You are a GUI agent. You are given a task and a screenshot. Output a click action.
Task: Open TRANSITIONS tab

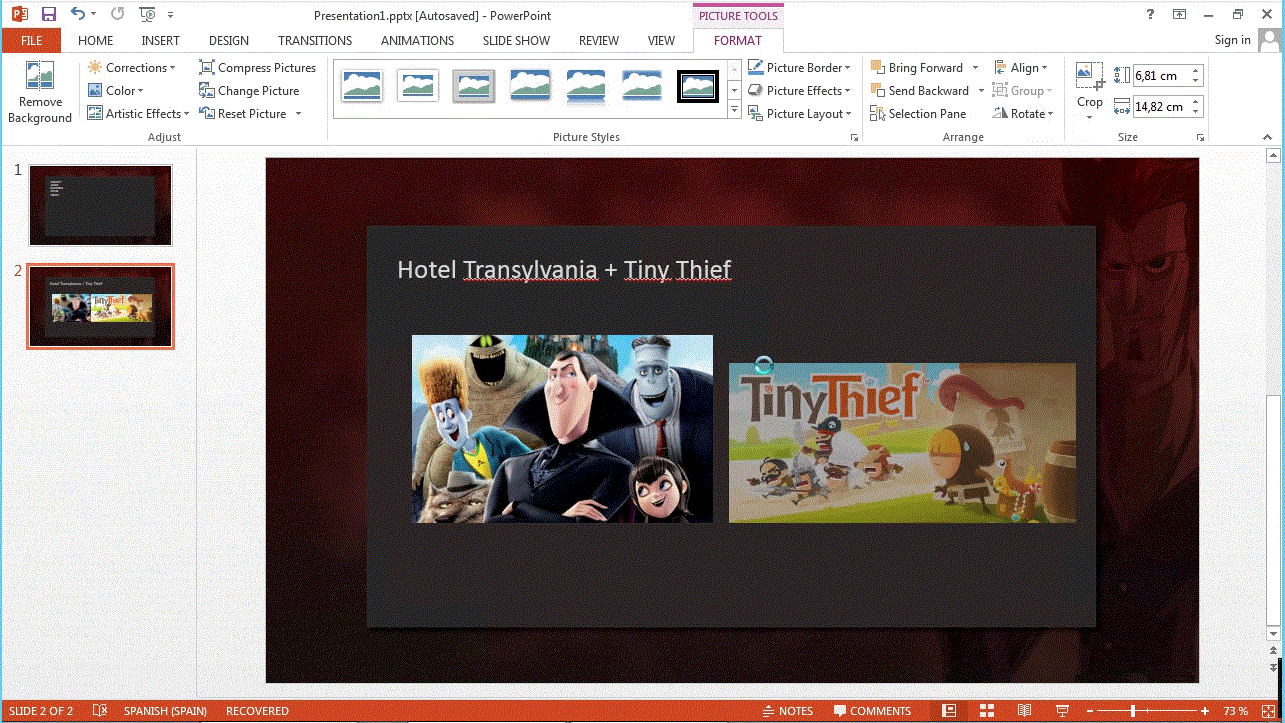tap(315, 41)
